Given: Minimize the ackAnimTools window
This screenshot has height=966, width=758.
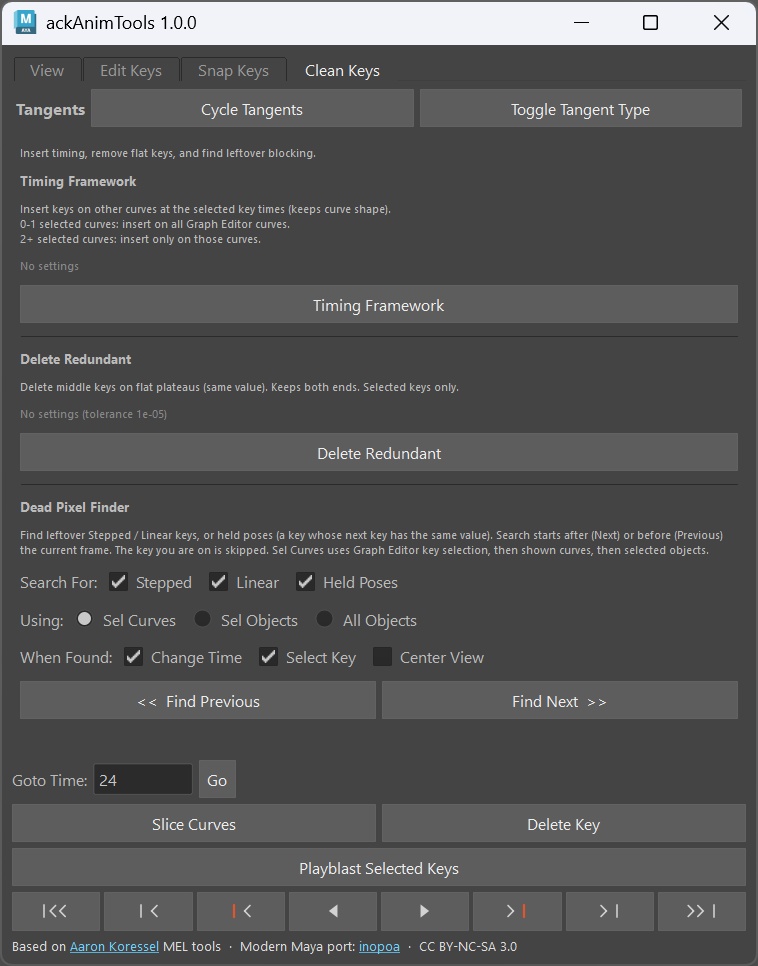Looking at the screenshot, I should click(x=581, y=23).
